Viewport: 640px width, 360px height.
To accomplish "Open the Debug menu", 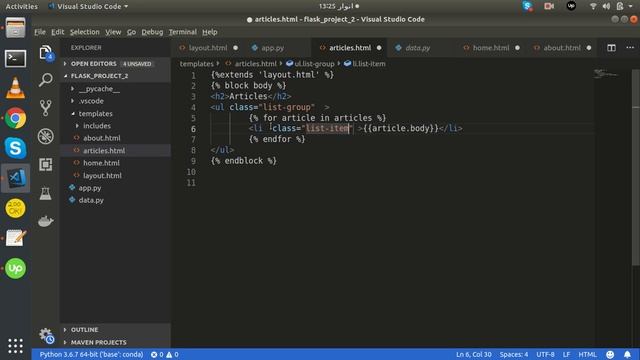I will (x=152, y=32).
